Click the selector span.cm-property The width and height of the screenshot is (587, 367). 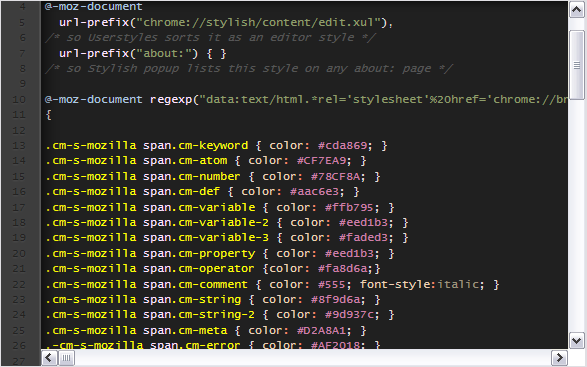(x=199, y=254)
